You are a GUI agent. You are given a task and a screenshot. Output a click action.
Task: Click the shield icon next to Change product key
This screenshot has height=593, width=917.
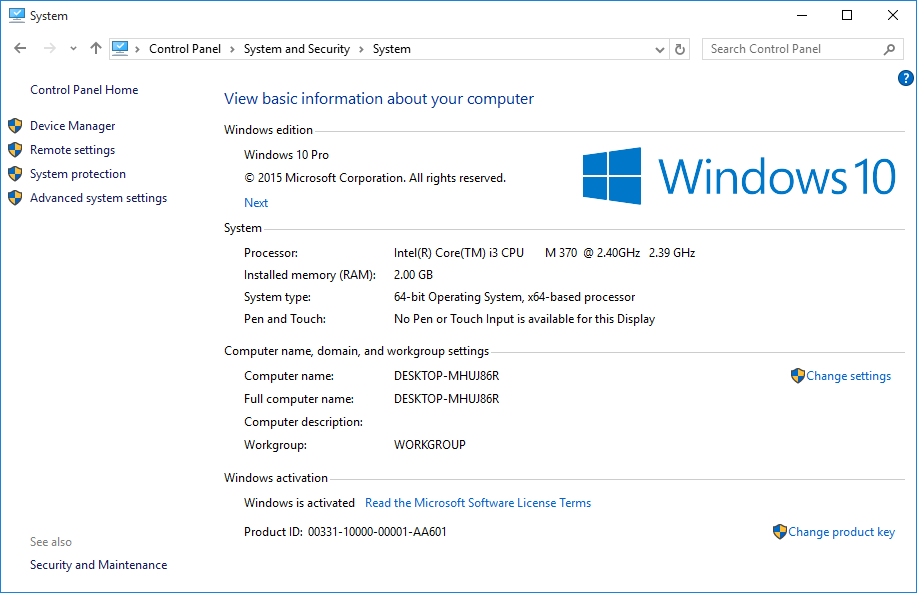(x=780, y=532)
